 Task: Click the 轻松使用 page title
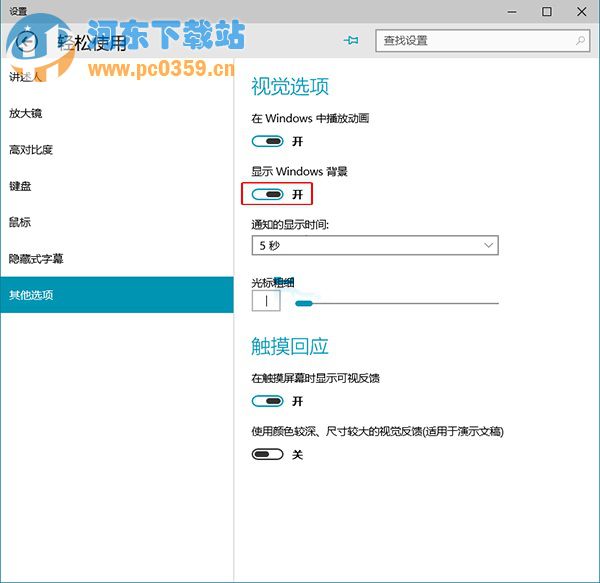click(x=92, y=43)
